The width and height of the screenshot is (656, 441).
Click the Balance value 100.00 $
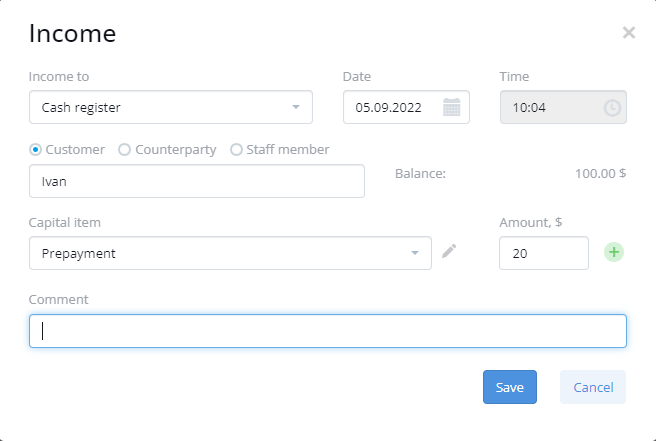click(600, 173)
